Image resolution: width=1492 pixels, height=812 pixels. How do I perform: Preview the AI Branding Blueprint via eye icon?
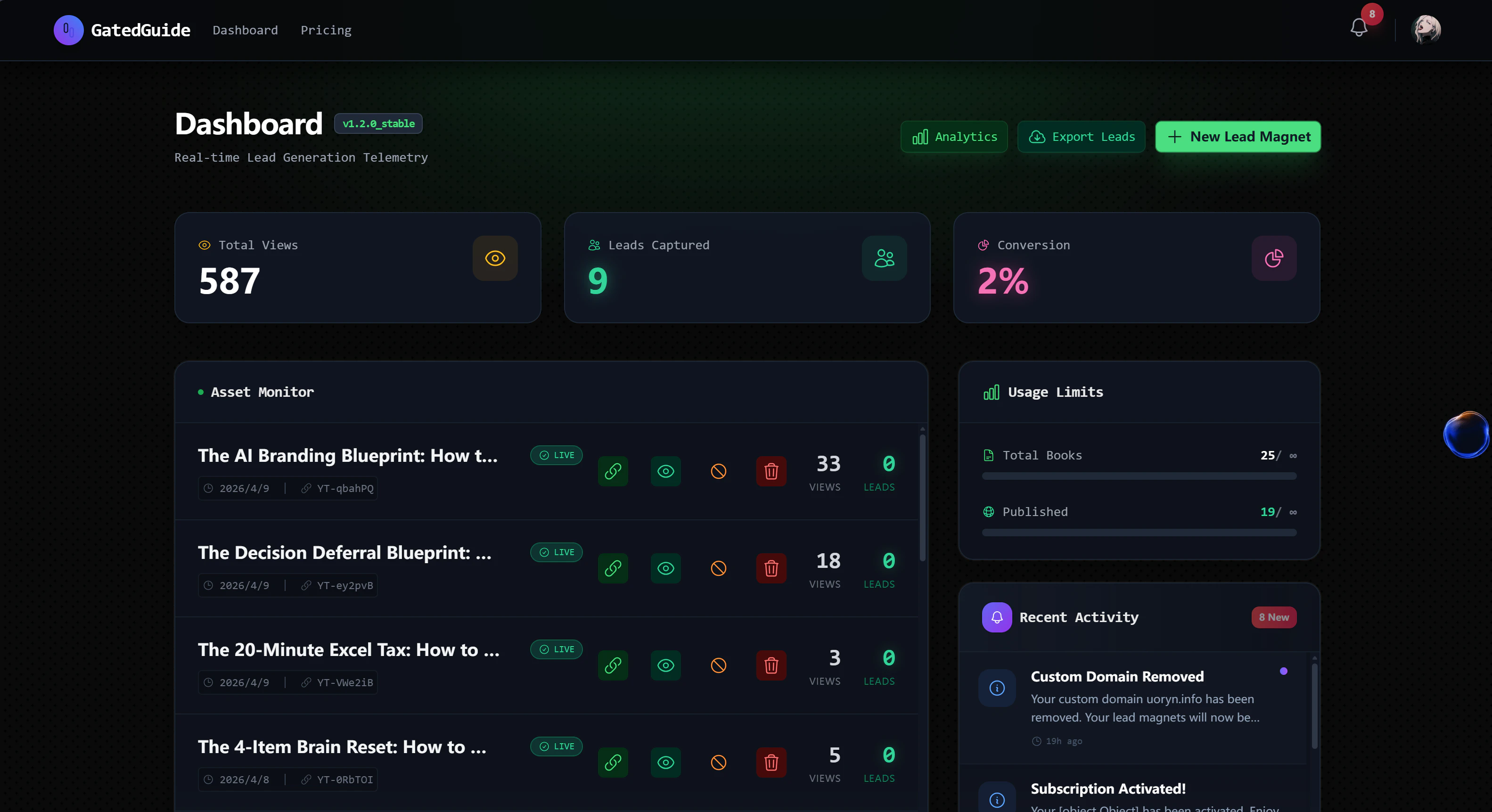(x=665, y=471)
